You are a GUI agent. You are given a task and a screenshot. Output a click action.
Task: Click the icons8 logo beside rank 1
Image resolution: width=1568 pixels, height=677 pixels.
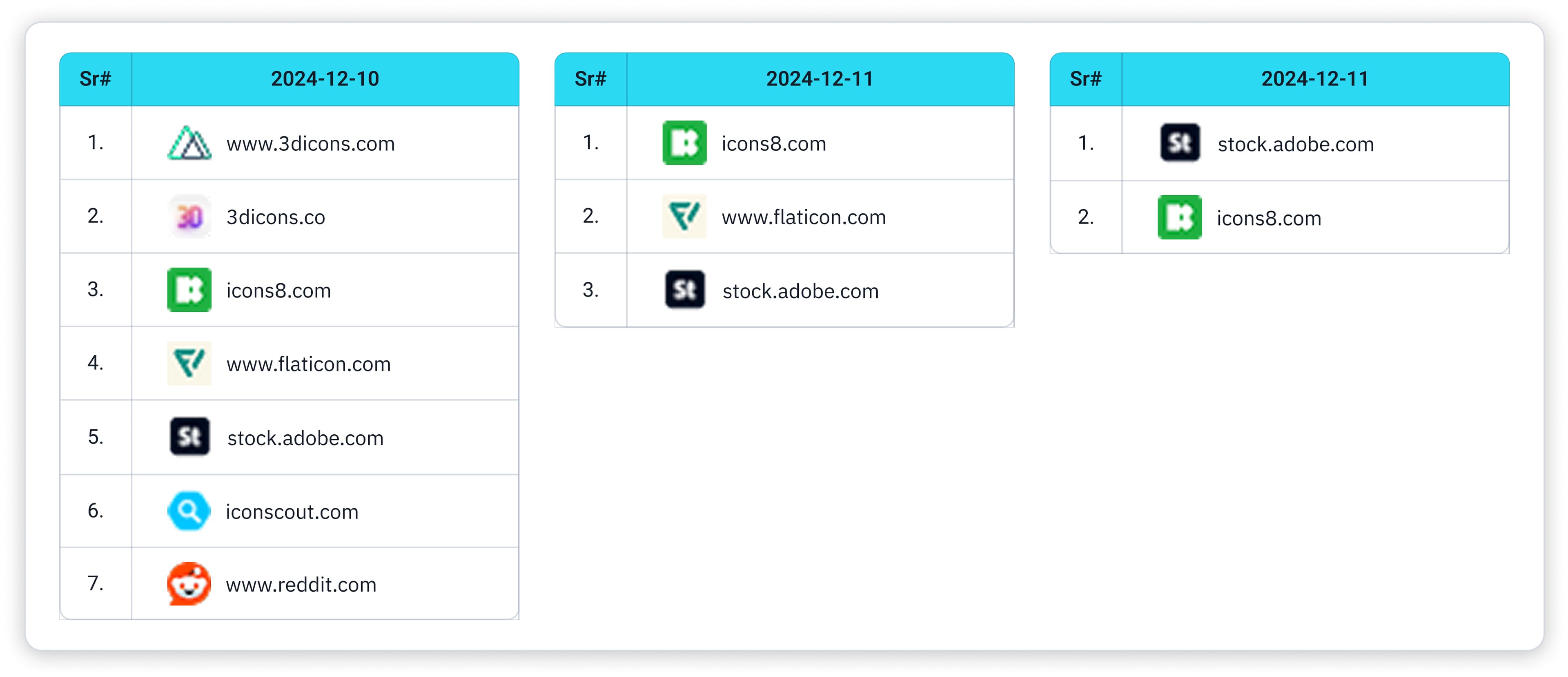point(684,143)
